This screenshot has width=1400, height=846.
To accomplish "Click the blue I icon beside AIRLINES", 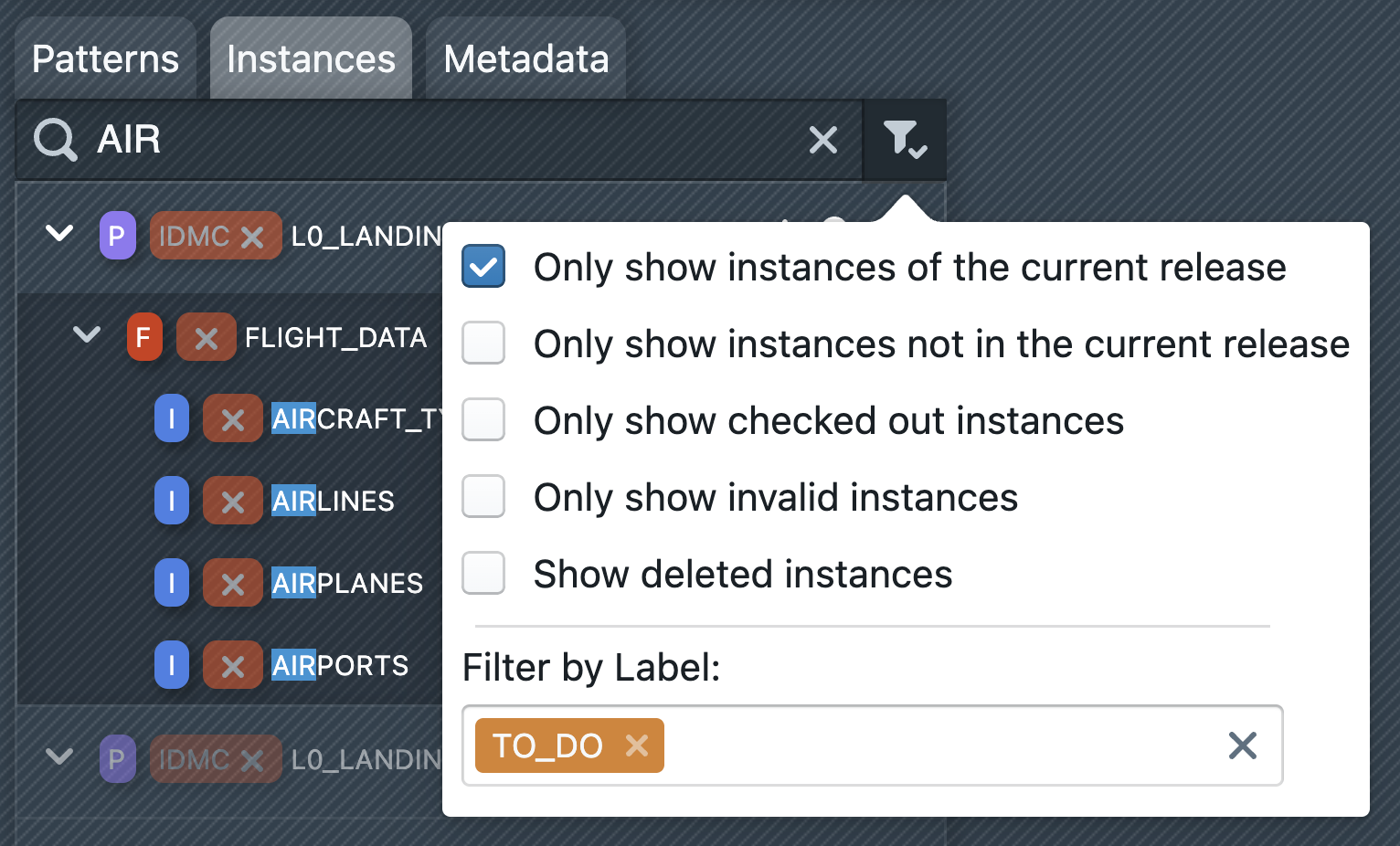I will coord(172,501).
